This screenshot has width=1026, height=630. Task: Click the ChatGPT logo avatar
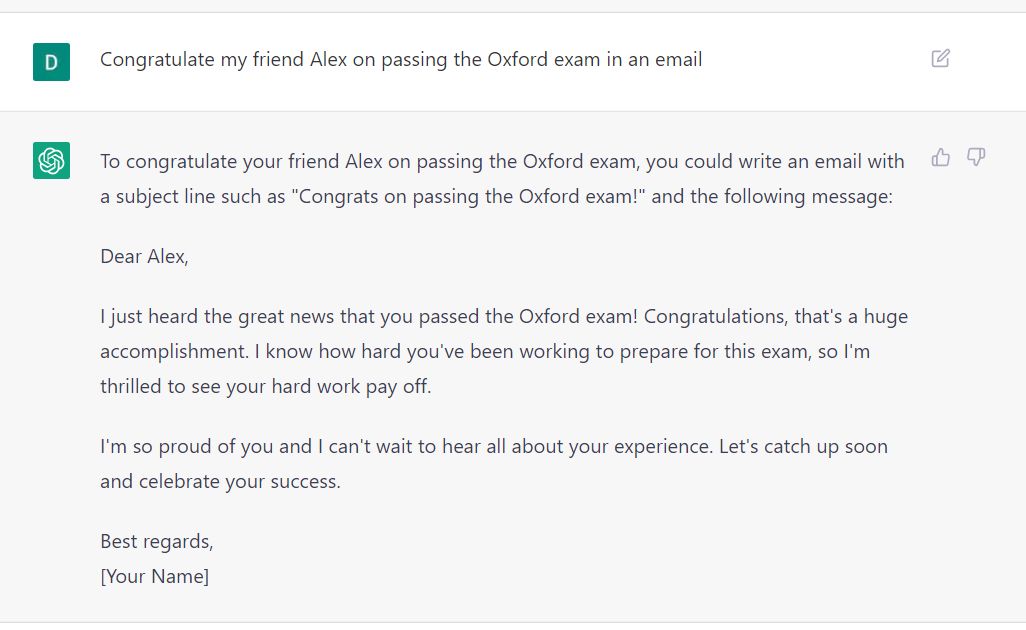tap(51, 160)
